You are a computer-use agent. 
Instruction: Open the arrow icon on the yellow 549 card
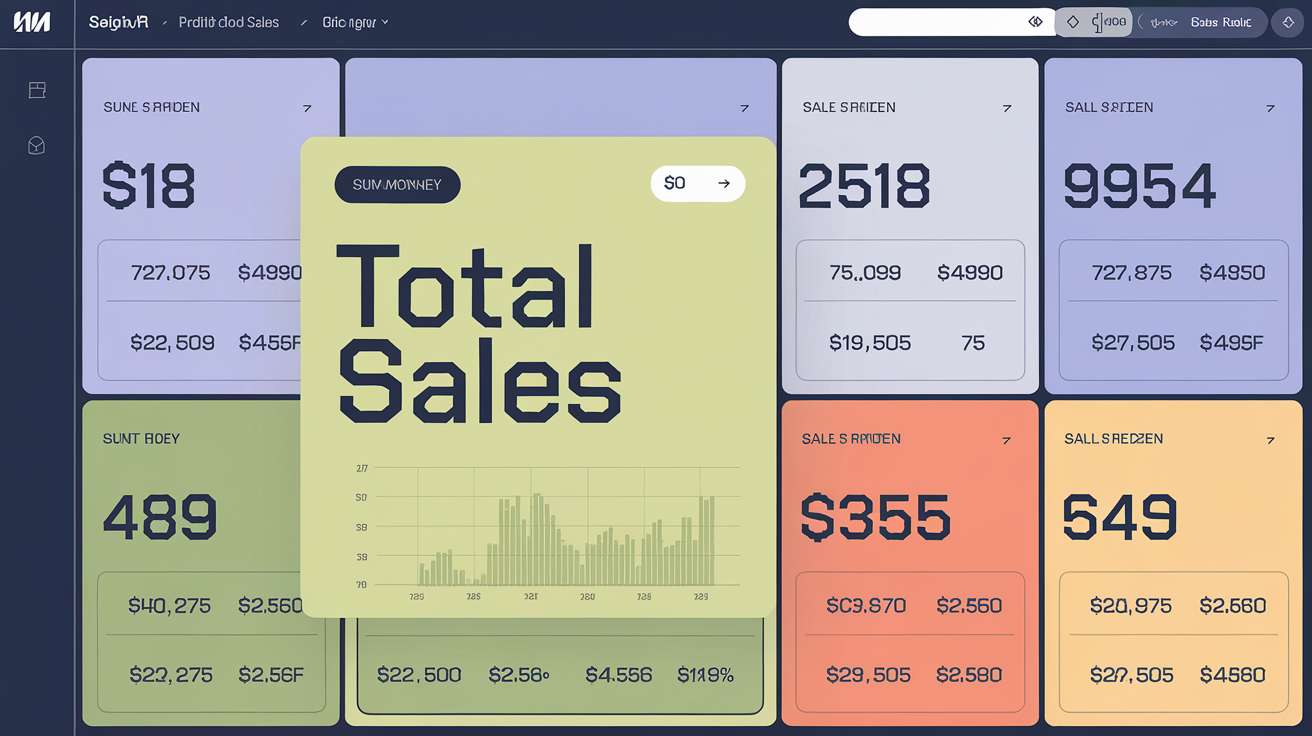pos(1270,440)
